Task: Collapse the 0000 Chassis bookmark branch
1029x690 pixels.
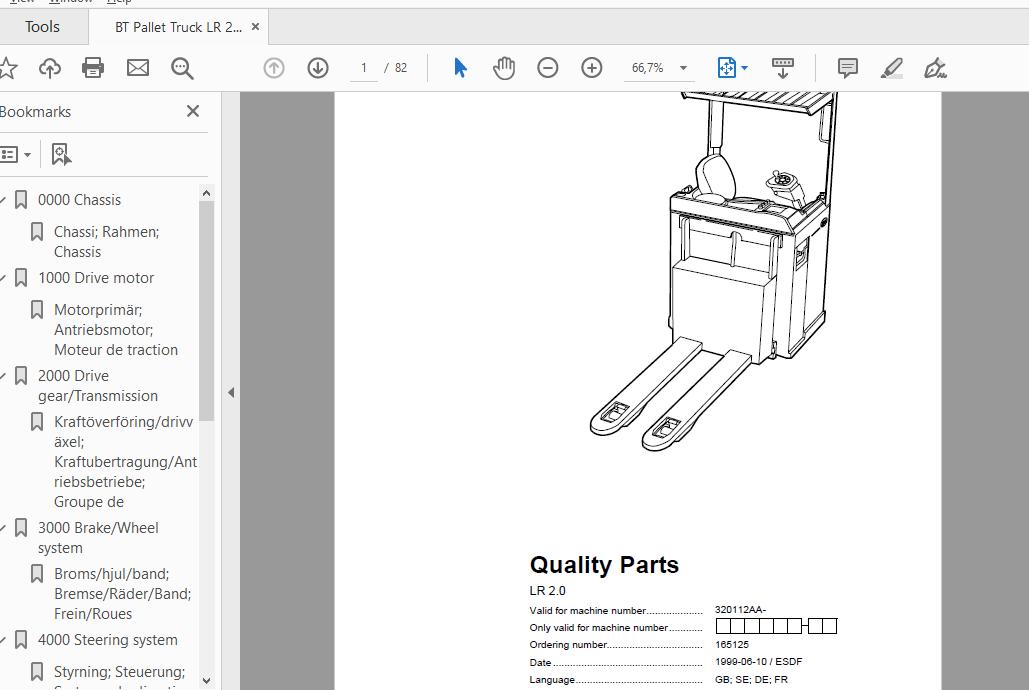Action: (3, 200)
